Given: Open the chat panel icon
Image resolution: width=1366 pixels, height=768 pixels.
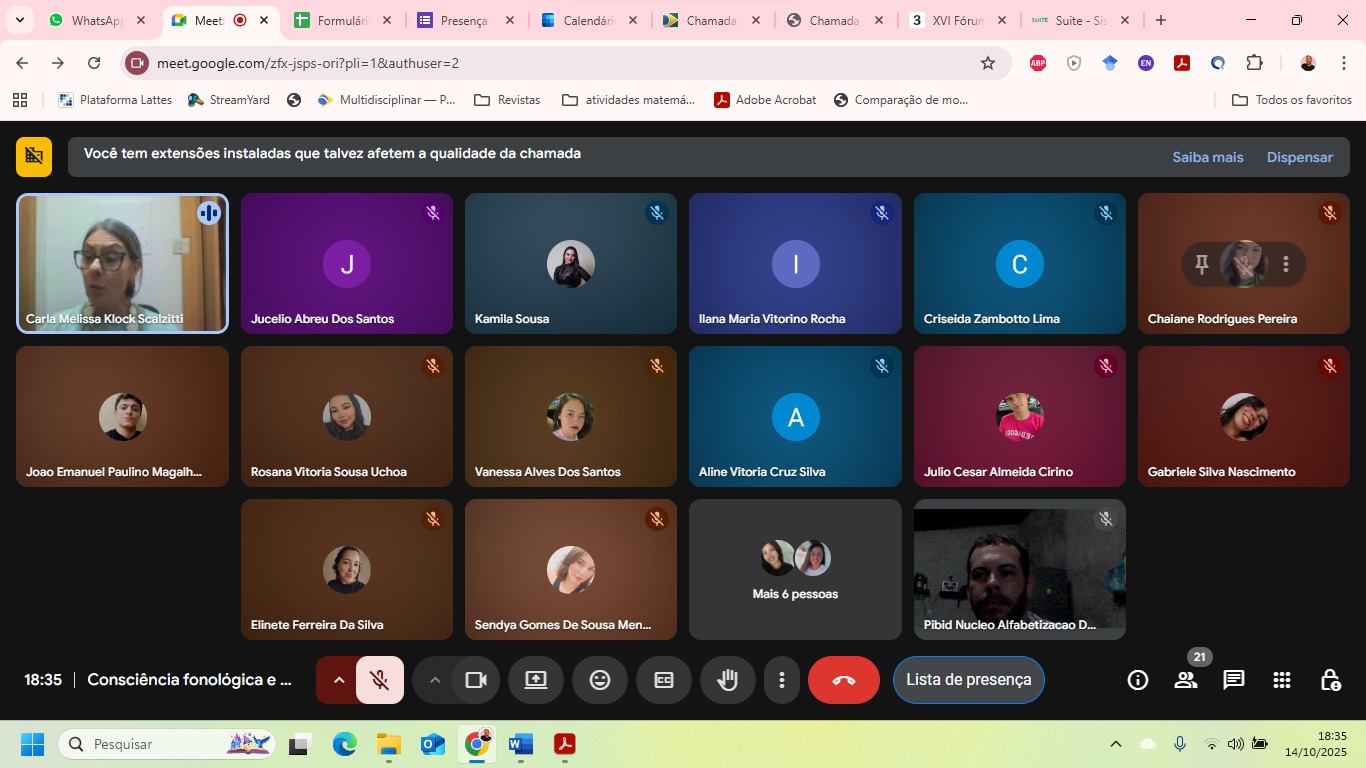Looking at the screenshot, I should [1234, 680].
